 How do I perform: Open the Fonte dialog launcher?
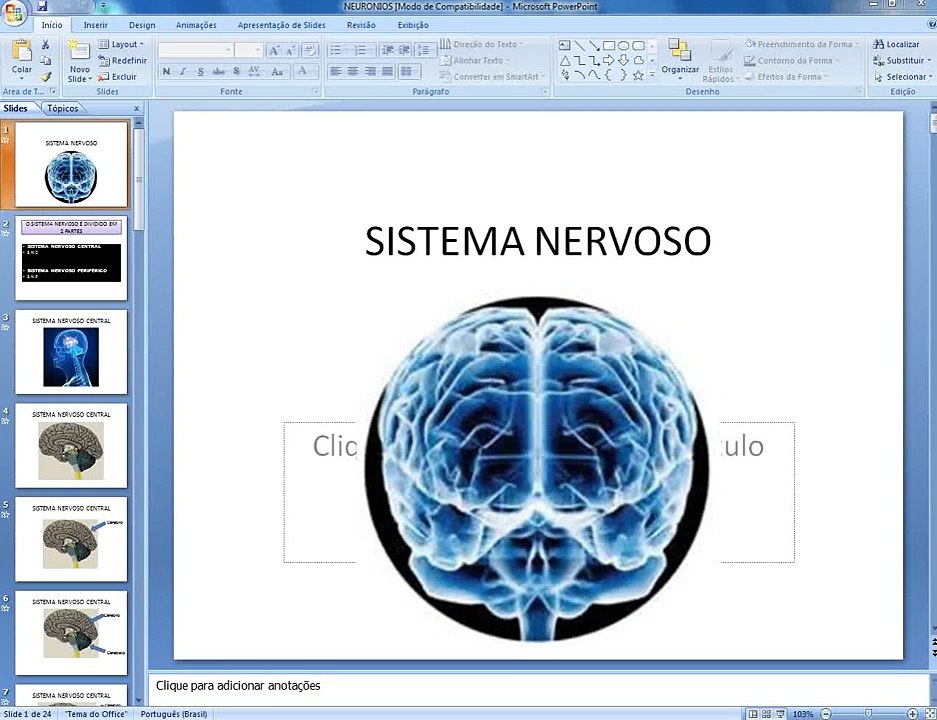tap(316, 91)
